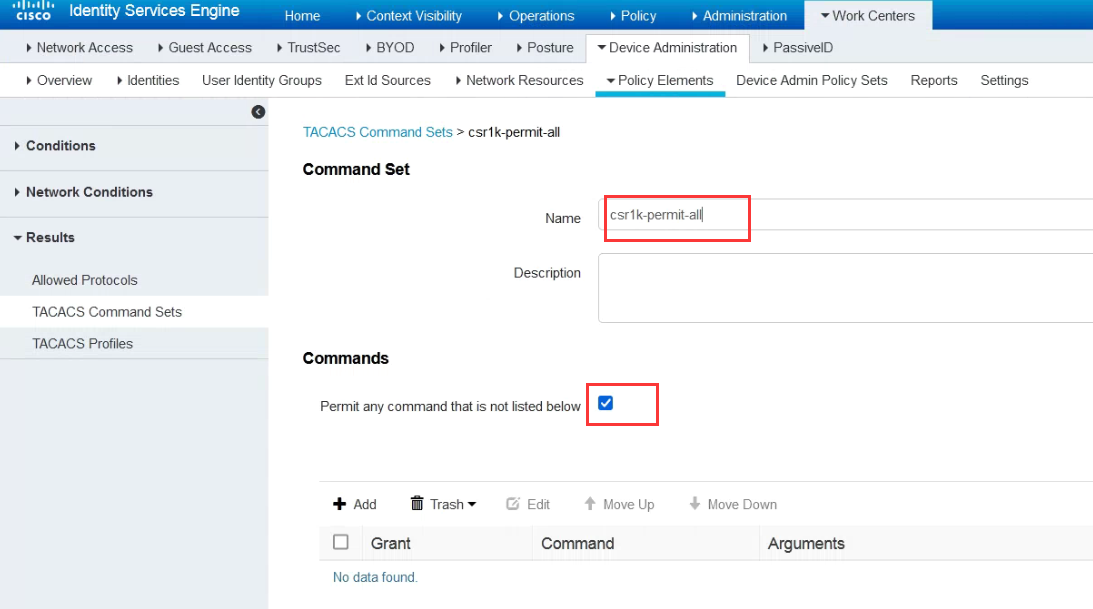Click the Move Up arrow icon

(x=590, y=503)
